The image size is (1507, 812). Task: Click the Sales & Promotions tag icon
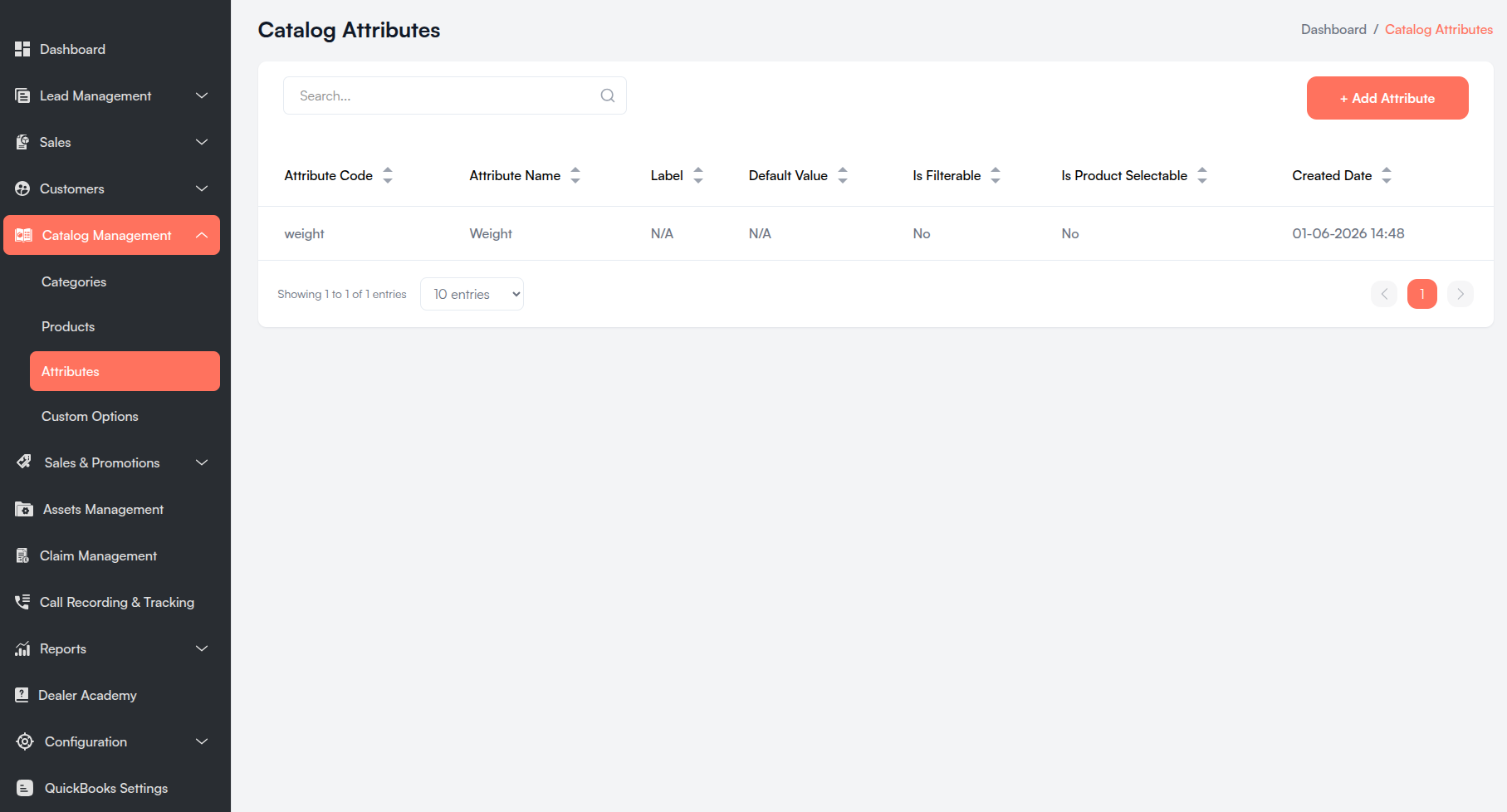click(24, 462)
